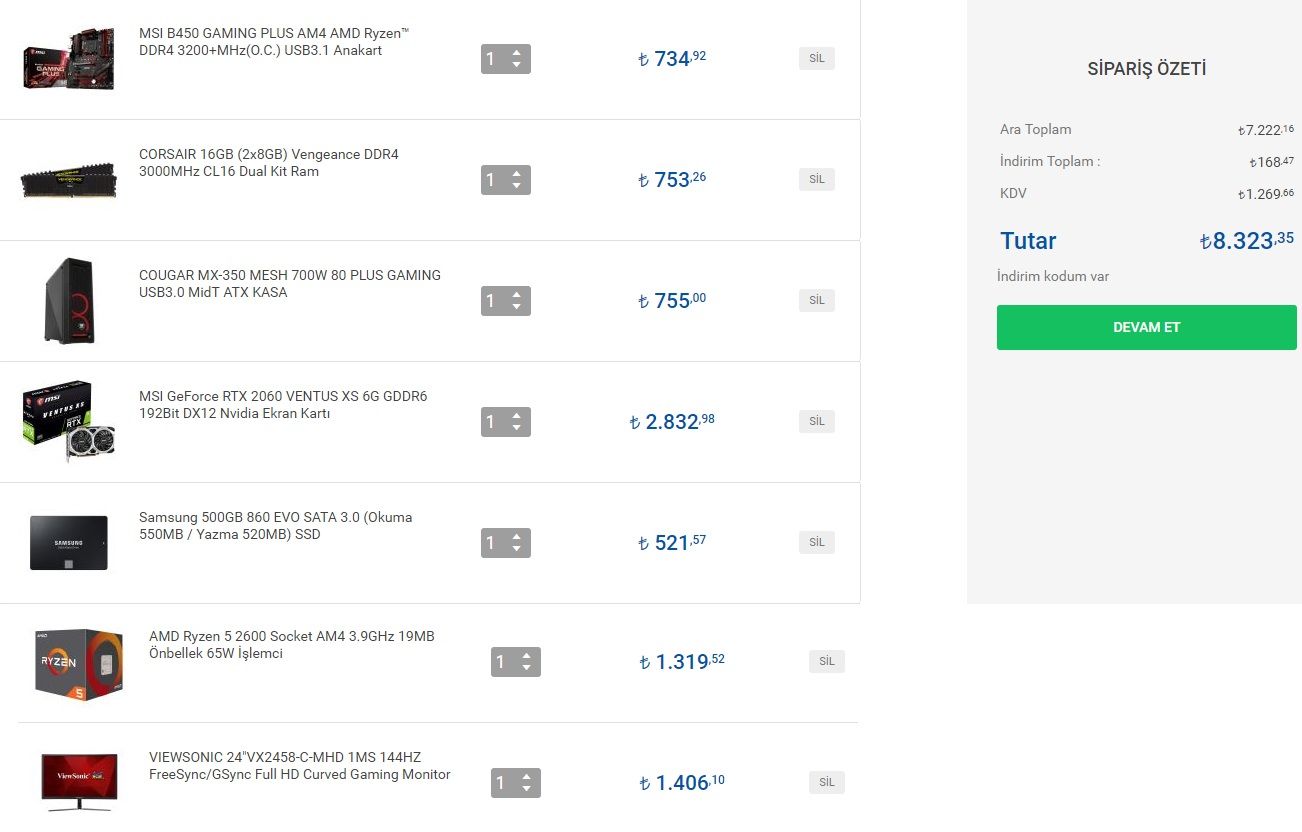Decrease quantity of Samsung 860 EVO SSD
This screenshot has height=832, width=1302.
[x=516, y=550]
